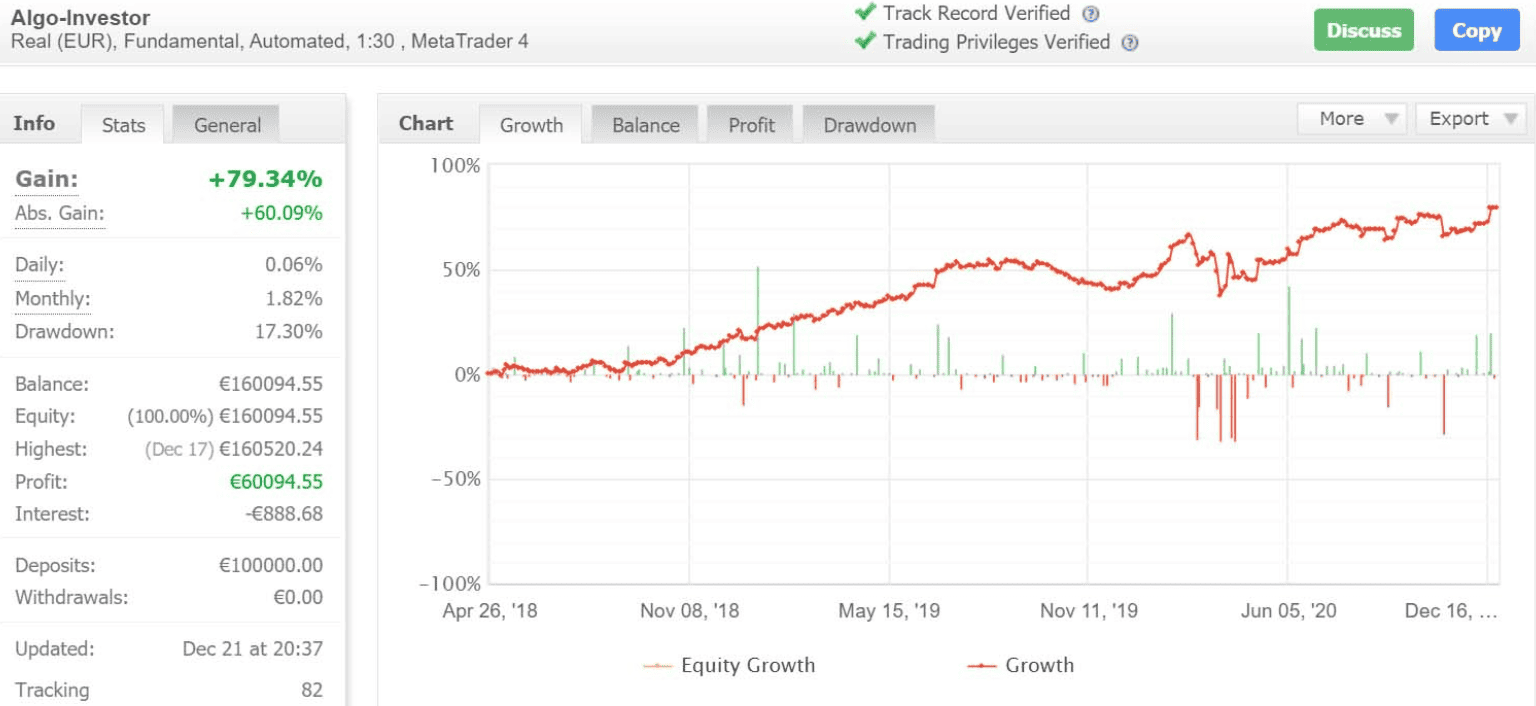
Task: Select the Drawdown chart tab
Action: click(x=870, y=125)
